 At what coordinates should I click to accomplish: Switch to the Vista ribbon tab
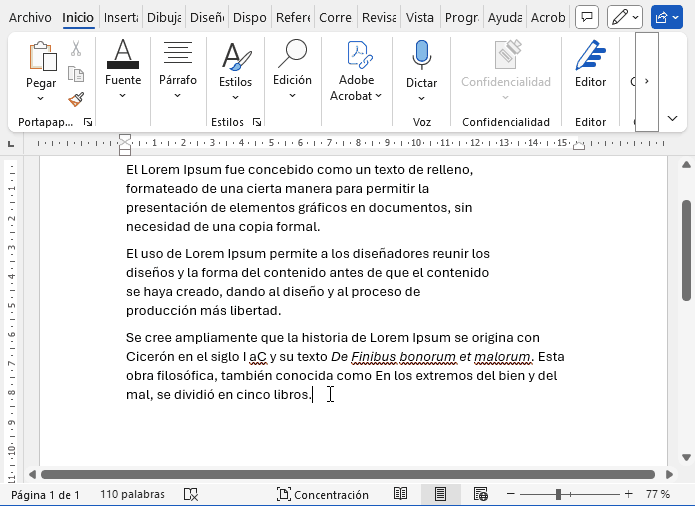click(x=420, y=17)
